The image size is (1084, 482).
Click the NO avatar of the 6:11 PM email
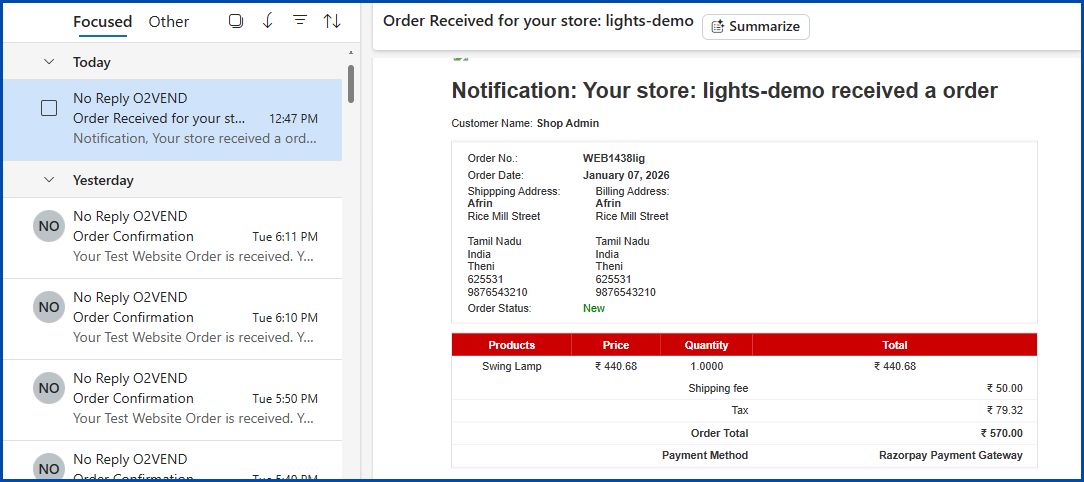pos(49,226)
